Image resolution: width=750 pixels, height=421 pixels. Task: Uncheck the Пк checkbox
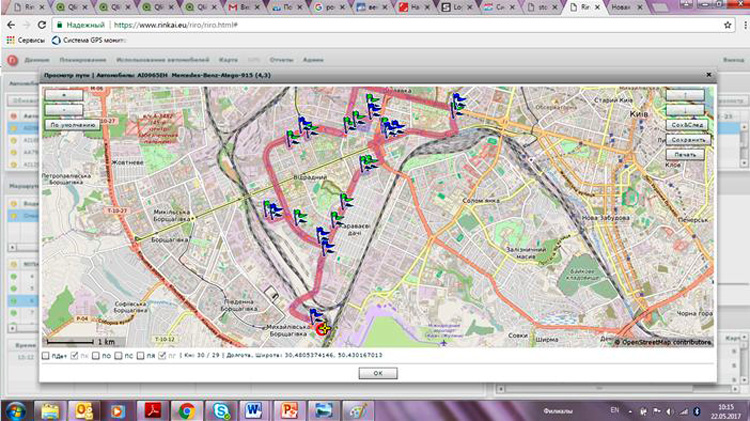click(x=72, y=355)
